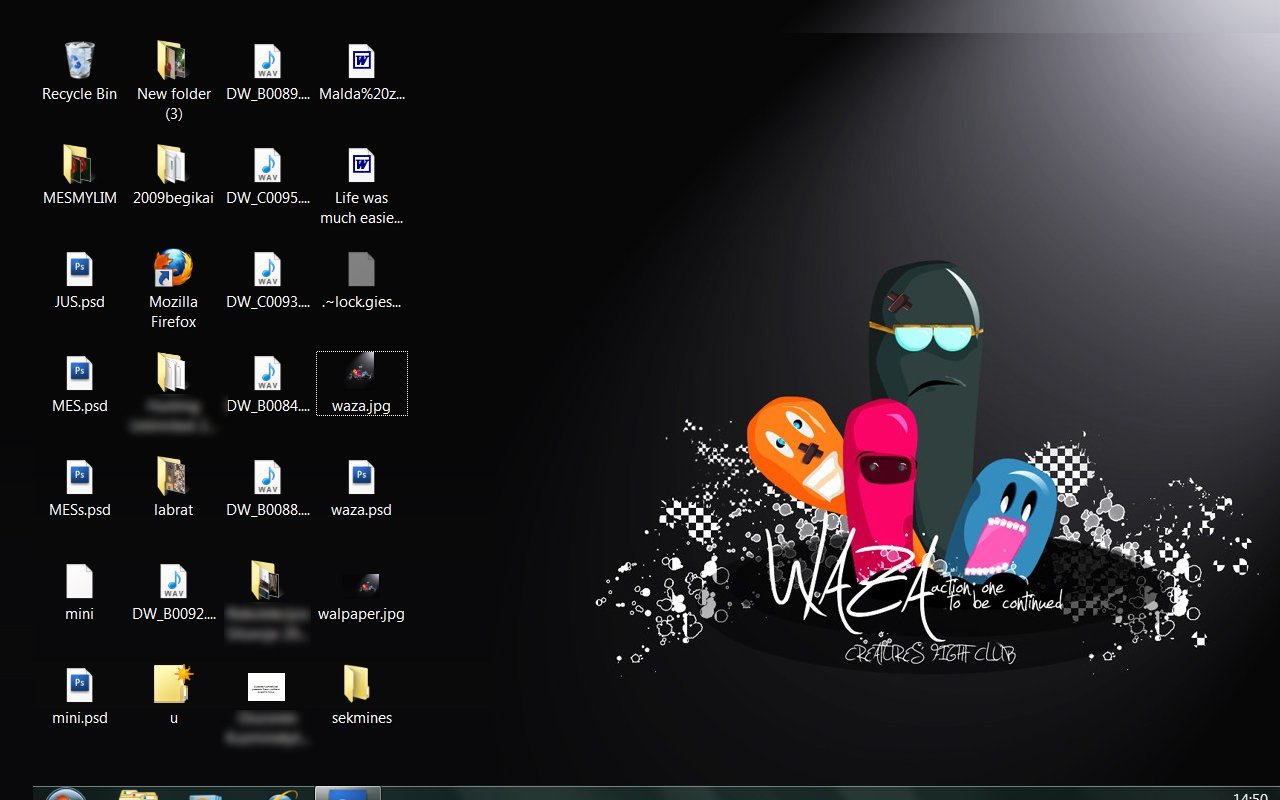The height and width of the screenshot is (800, 1280).
Task: Select the MESs.psd file icon
Action: coord(79,478)
